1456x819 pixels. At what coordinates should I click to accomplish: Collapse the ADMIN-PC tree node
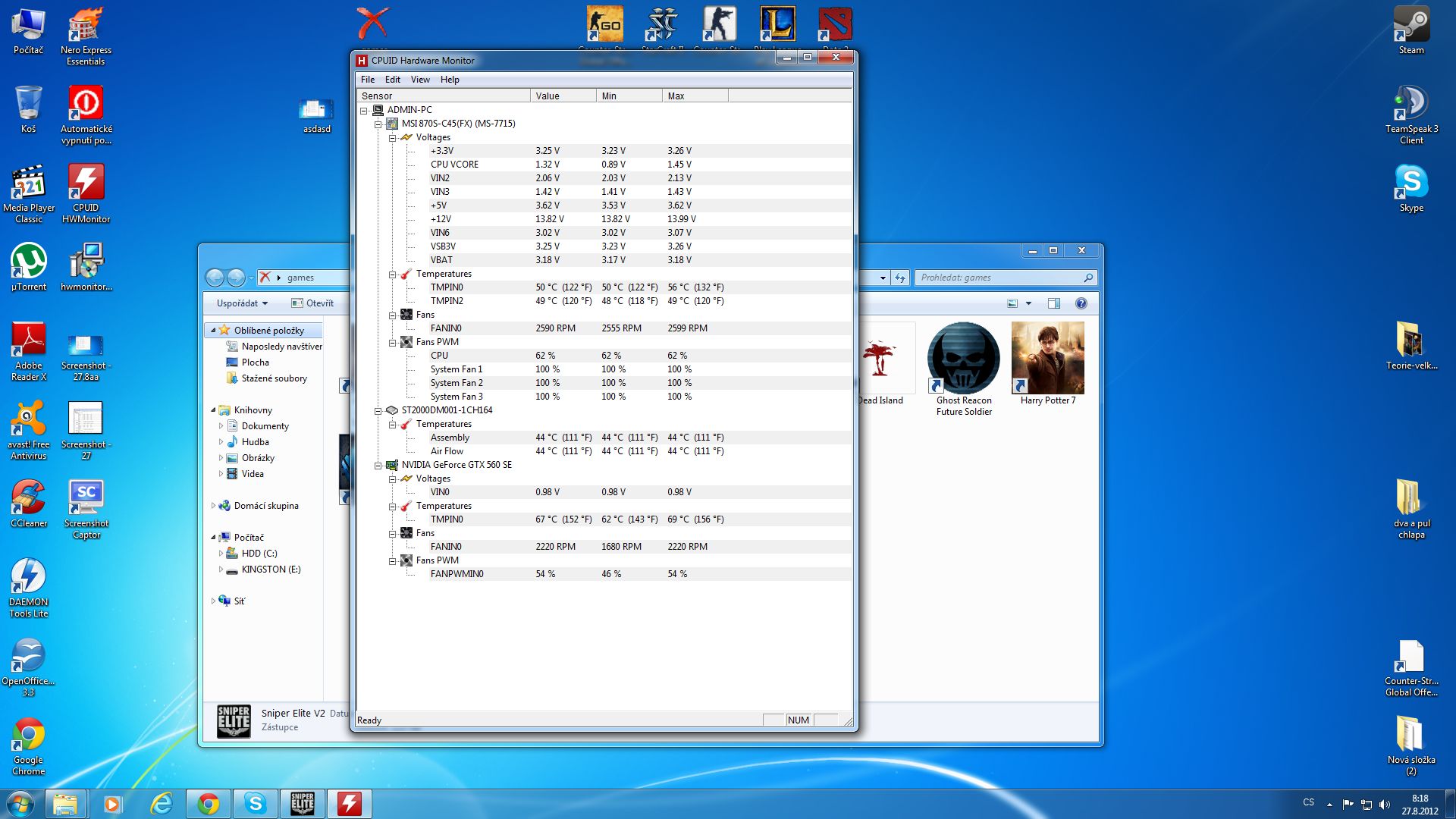click(364, 111)
